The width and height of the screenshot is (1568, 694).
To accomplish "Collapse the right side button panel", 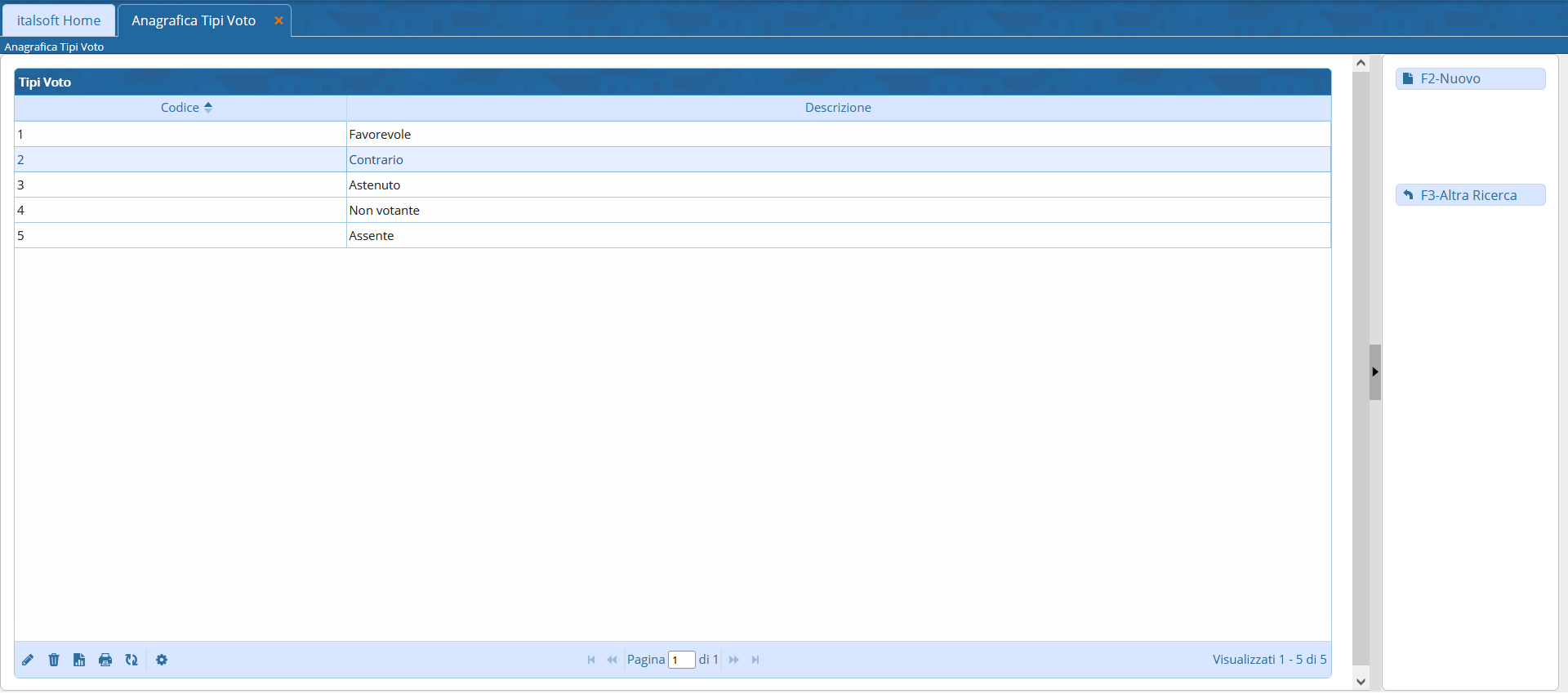I will tap(1375, 372).
